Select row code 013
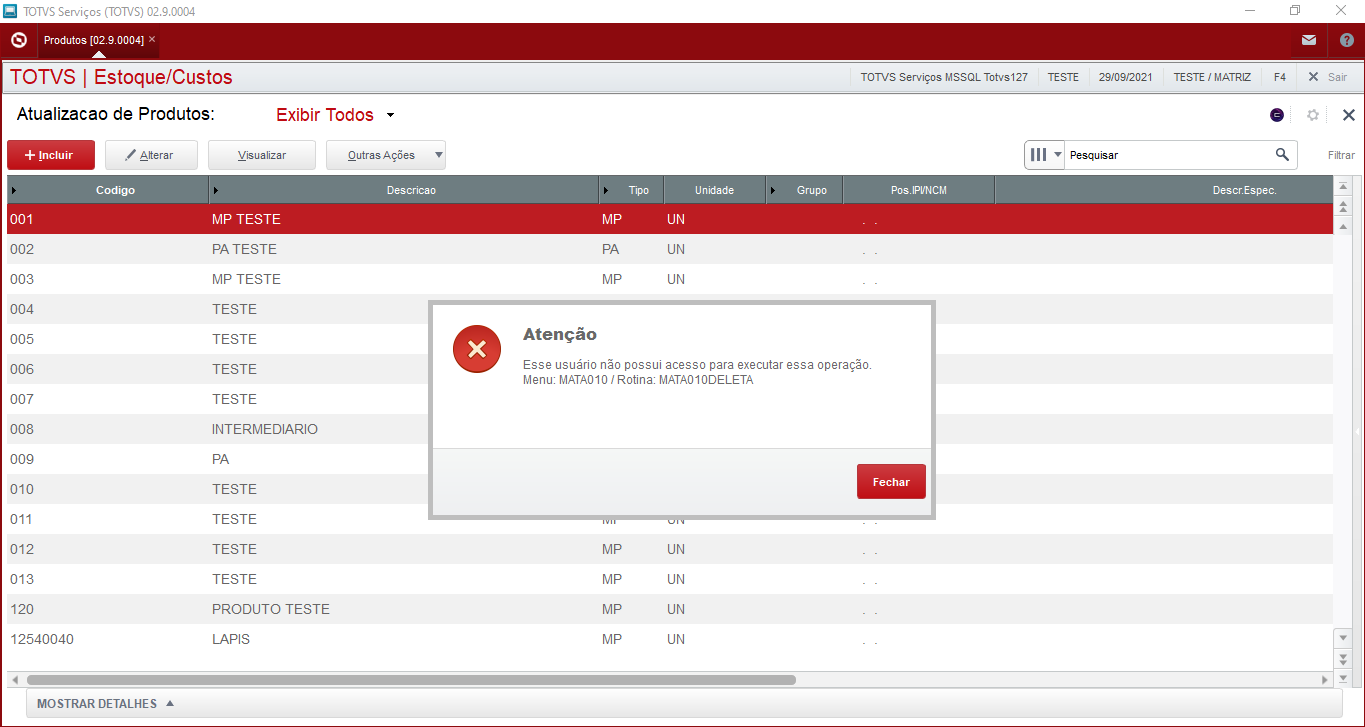Viewport: 1365px width, 727px height. click(22, 579)
